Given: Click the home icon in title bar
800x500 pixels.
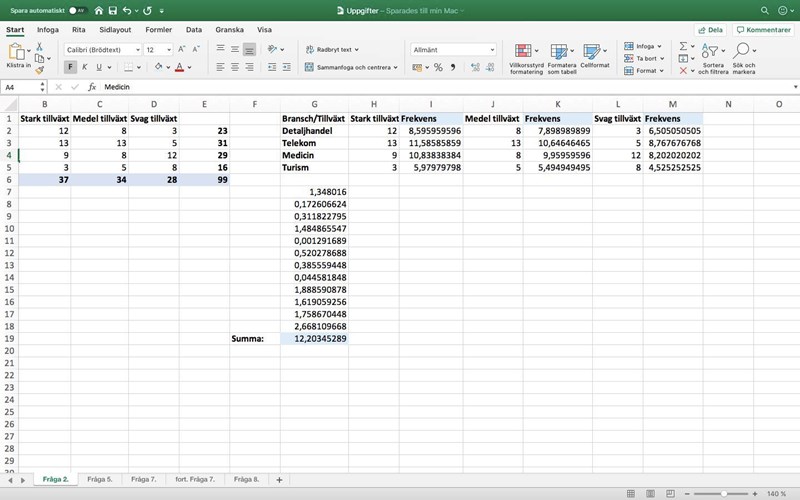Looking at the screenshot, I should (x=97, y=10).
